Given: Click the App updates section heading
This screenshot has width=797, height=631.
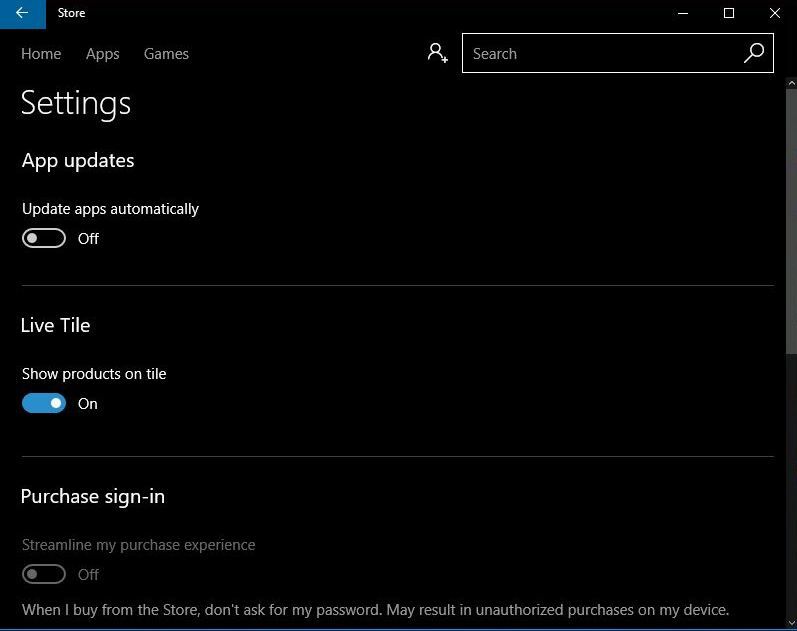Looking at the screenshot, I should (78, 160).
